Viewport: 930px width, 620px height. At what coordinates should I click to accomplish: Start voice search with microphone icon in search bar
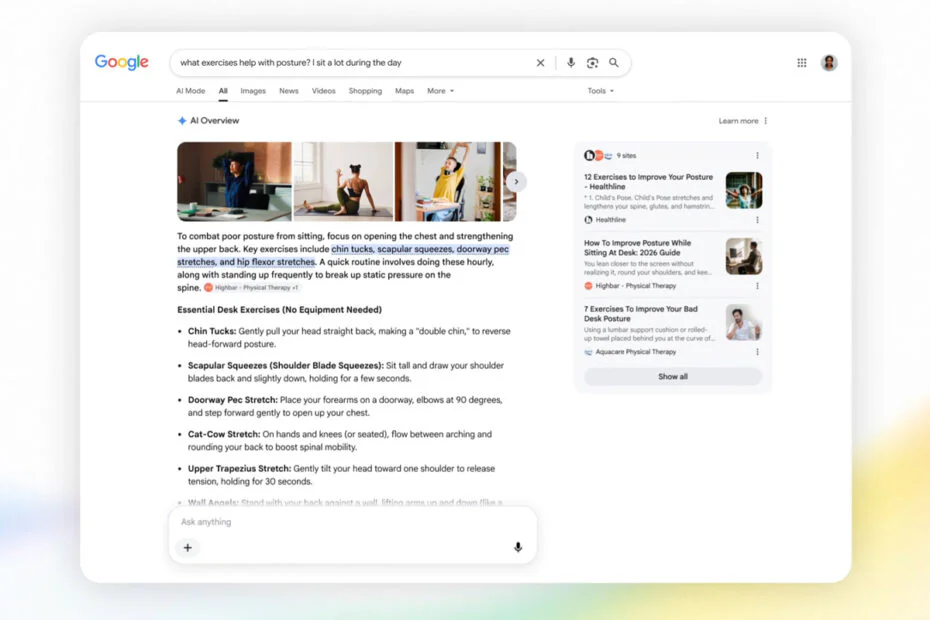pos(571,63)
